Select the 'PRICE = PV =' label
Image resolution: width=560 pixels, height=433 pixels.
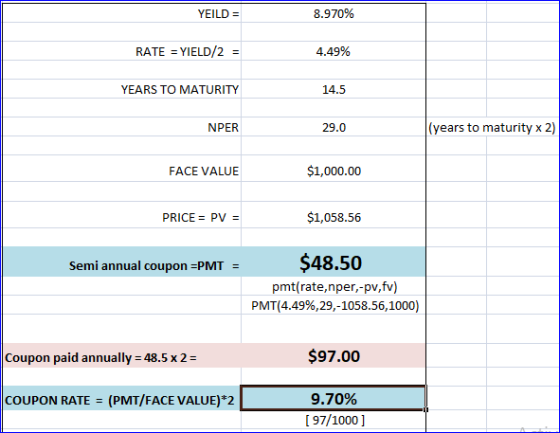click(x=200, y=218)
